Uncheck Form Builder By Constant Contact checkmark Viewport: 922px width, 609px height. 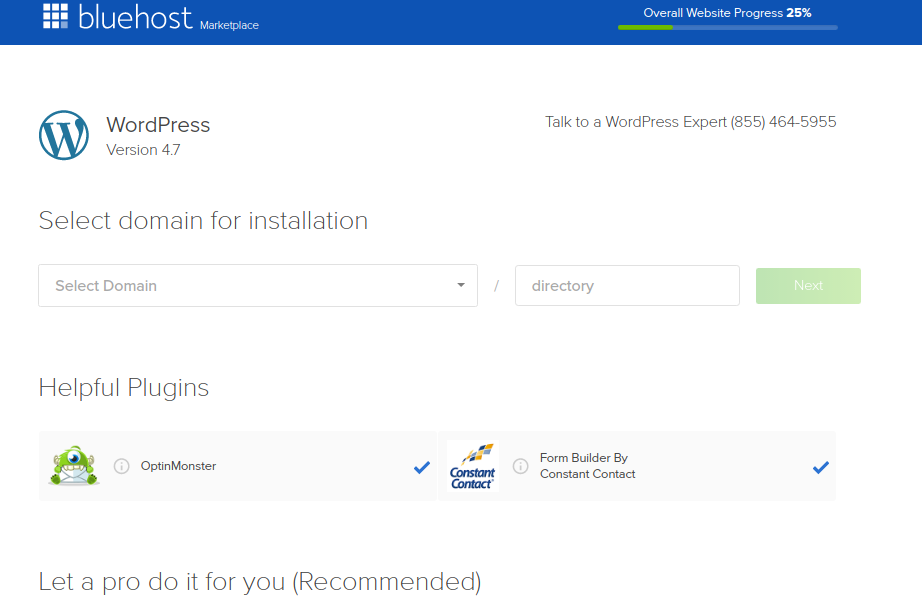point(821,467)
